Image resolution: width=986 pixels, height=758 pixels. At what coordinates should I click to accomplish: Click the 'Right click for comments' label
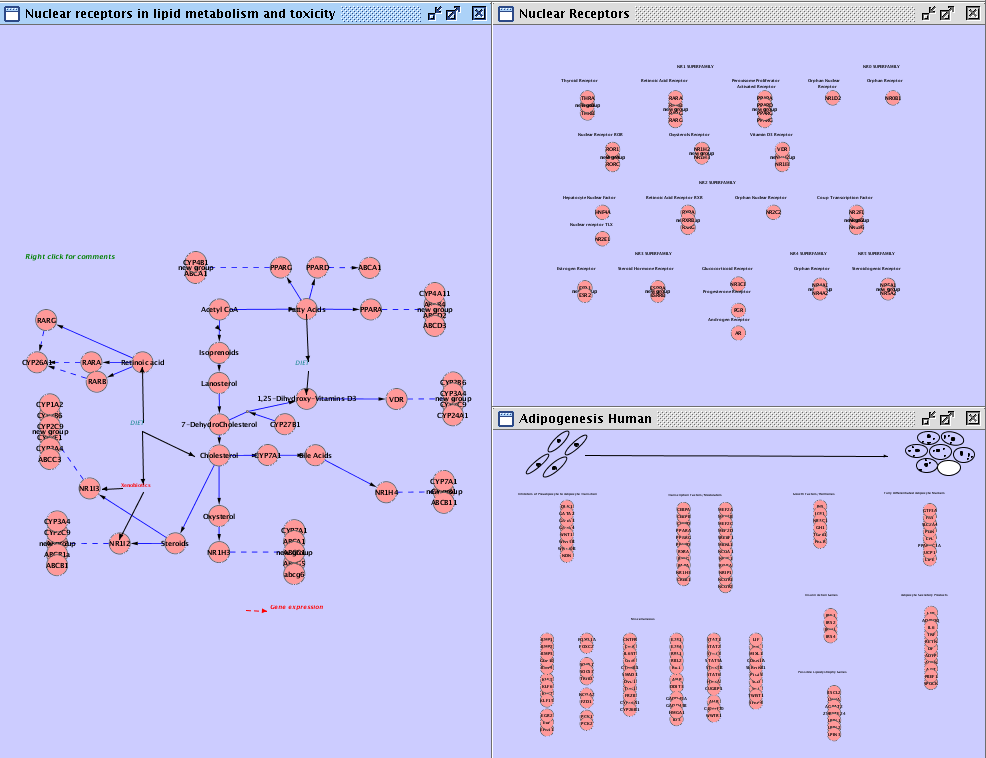(x=70, y=257)
